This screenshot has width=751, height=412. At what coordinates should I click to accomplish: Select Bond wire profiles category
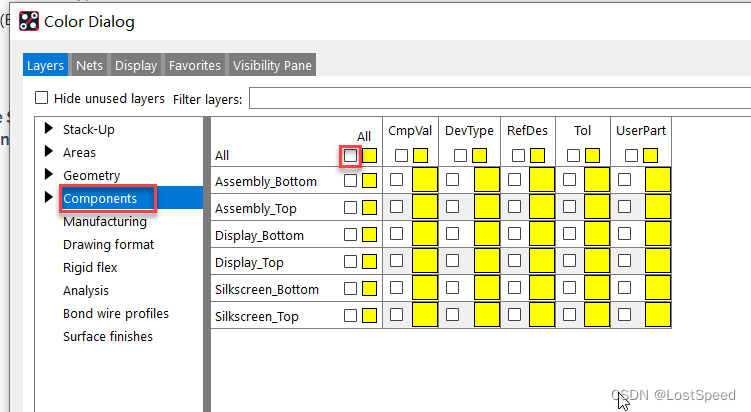coord(115,314)
